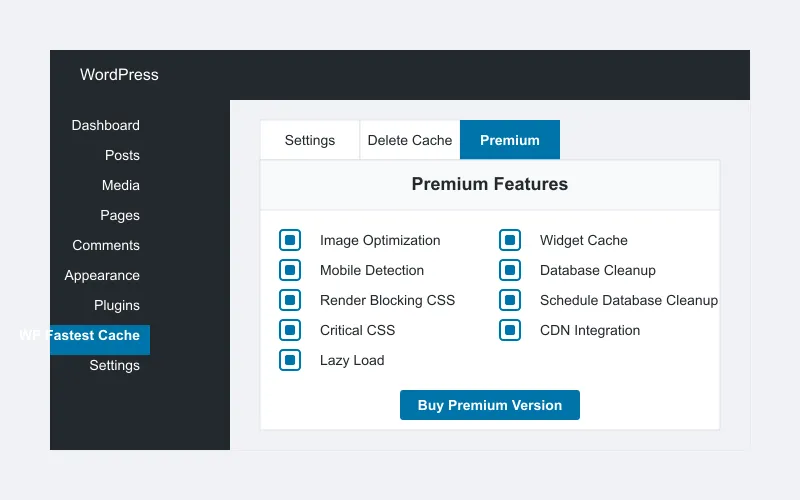The image size is (800, 500).
Task: Click the Mobile Detection label
Action: pos(372,270)
